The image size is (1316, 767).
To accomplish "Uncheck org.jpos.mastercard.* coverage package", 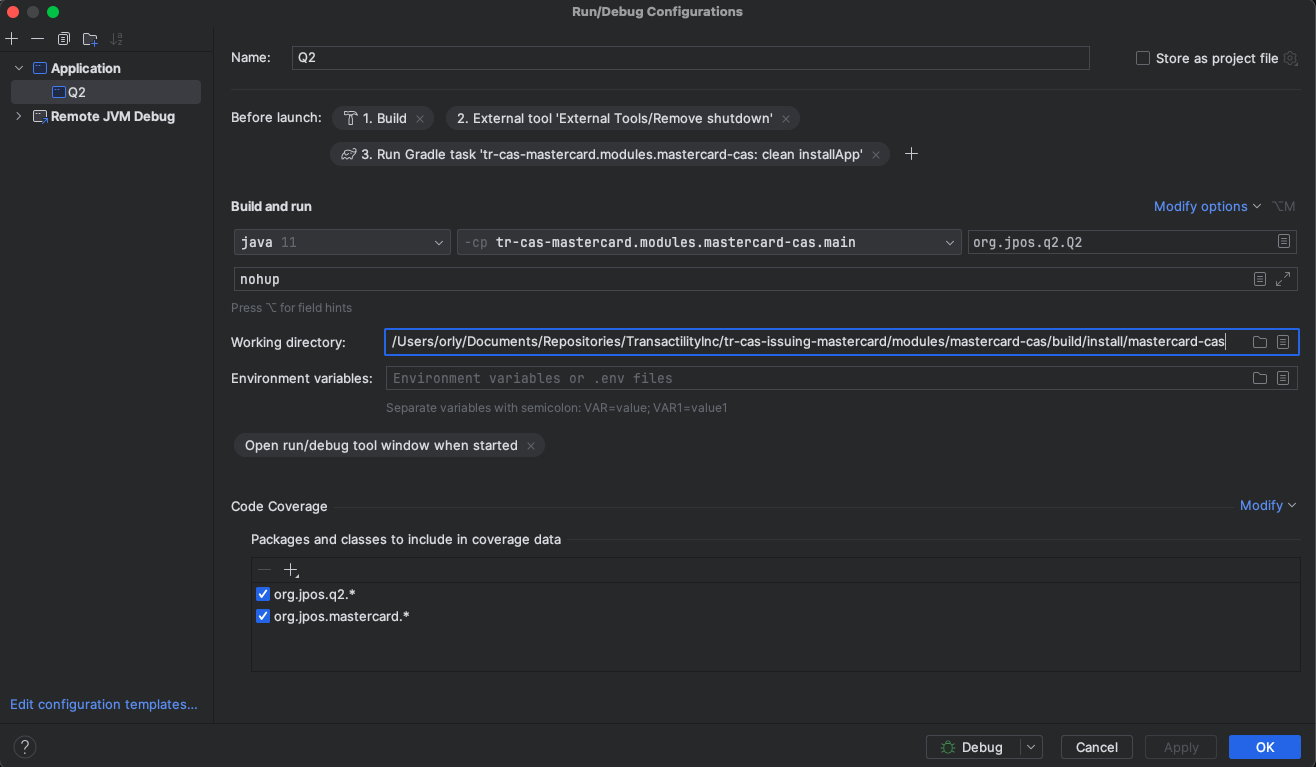I will 263,616.
